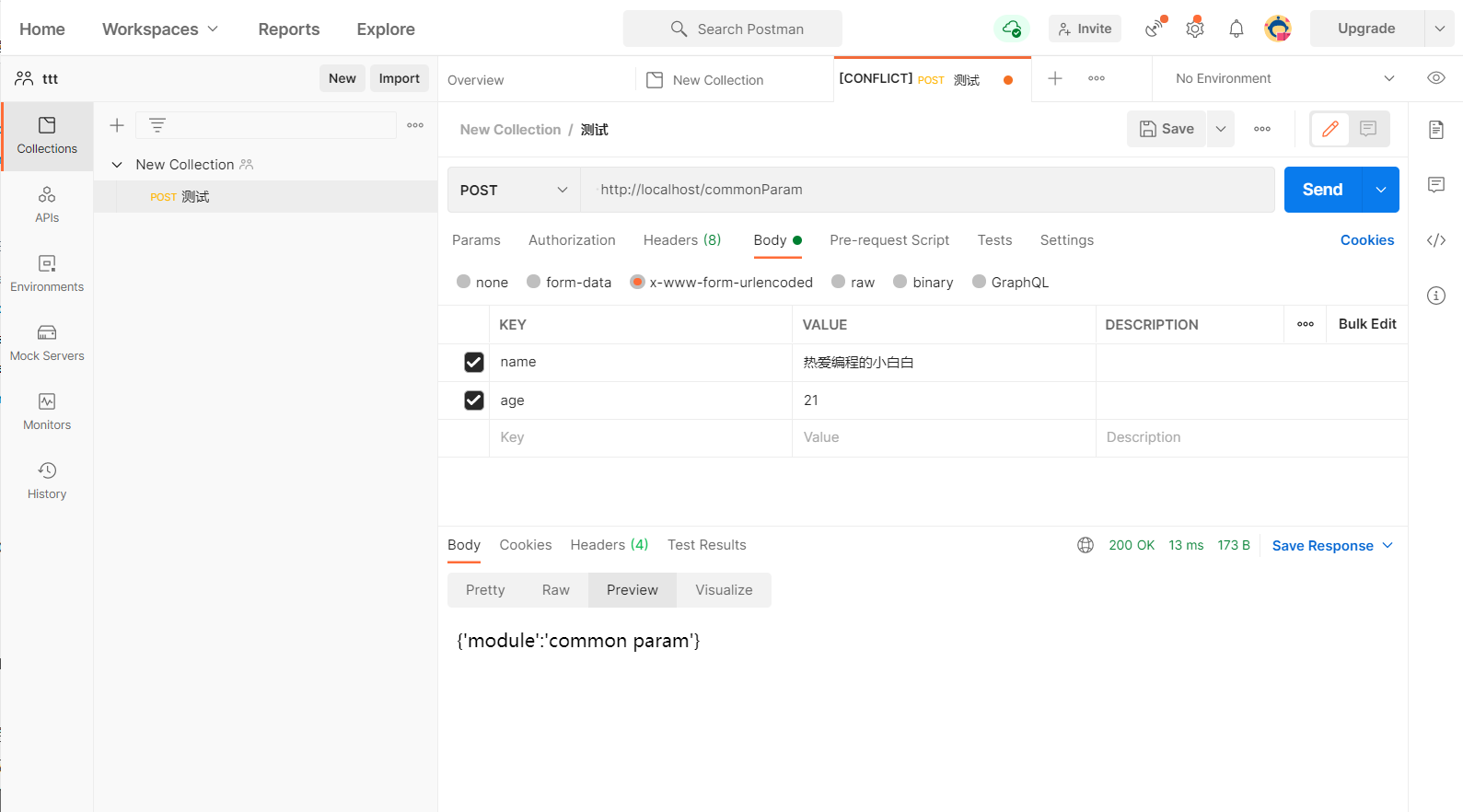Viewport: 1463px width, 812px height.
Task: Switch to comment mode icon
Action: click(x=1368, y=129)
